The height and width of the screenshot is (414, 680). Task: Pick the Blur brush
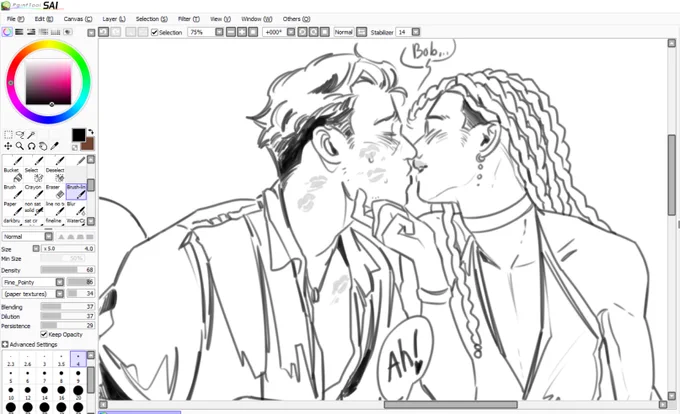pos(76,209)
